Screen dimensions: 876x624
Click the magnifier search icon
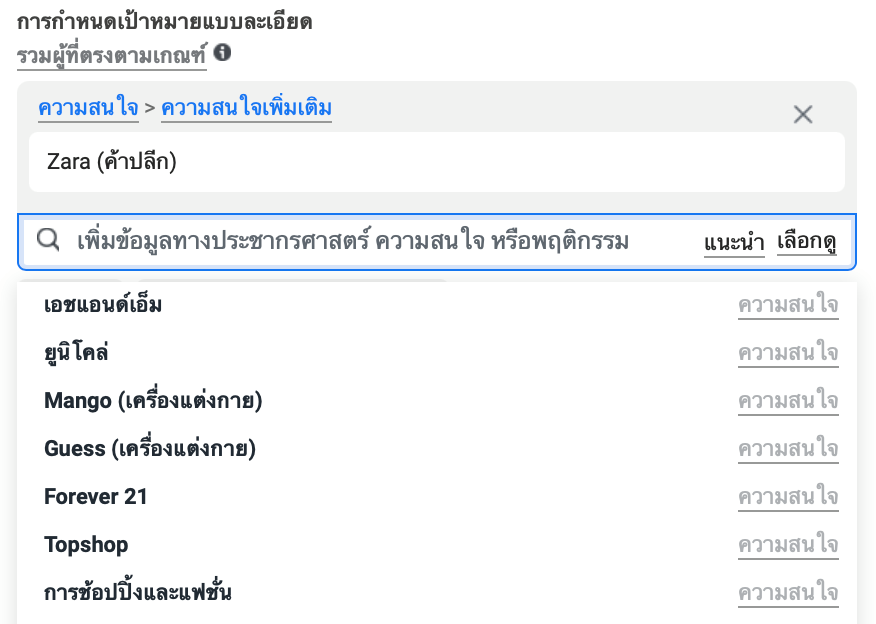click(x=48, y=241)
